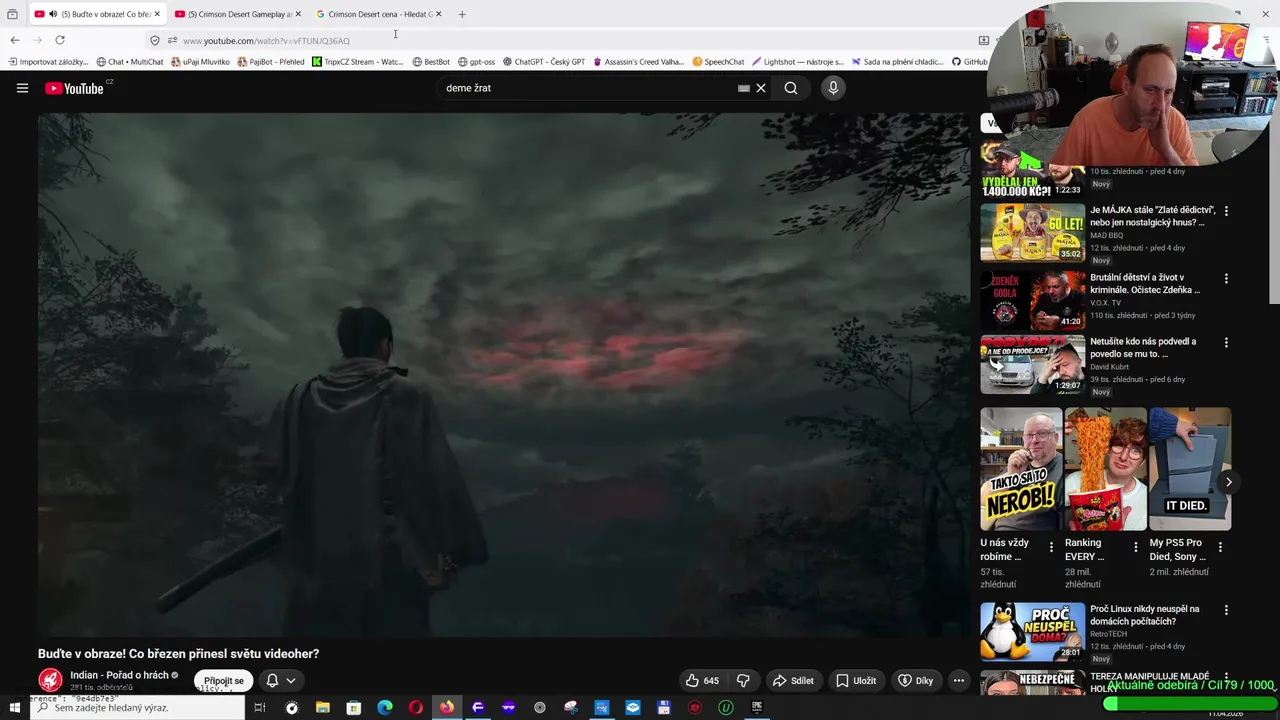Open options for Brutální dětství video

1226,279
